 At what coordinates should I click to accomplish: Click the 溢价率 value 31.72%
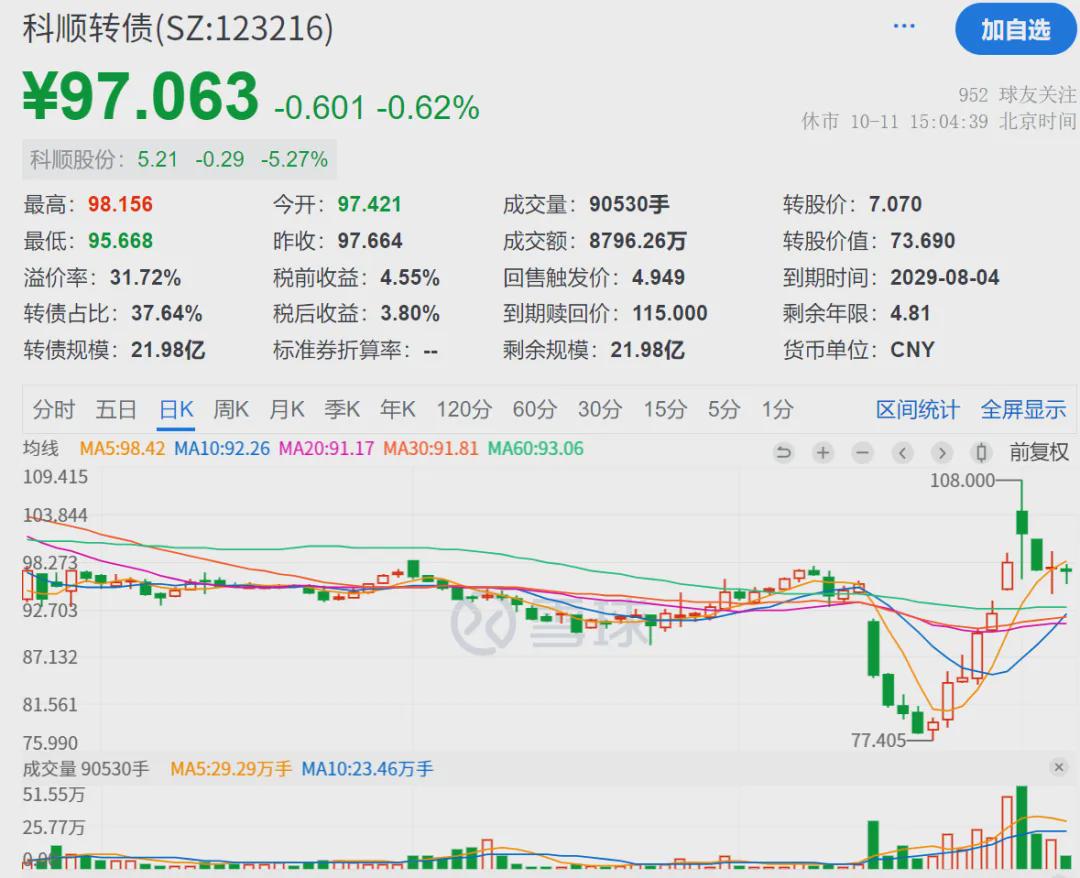click(x=145, y=278)
